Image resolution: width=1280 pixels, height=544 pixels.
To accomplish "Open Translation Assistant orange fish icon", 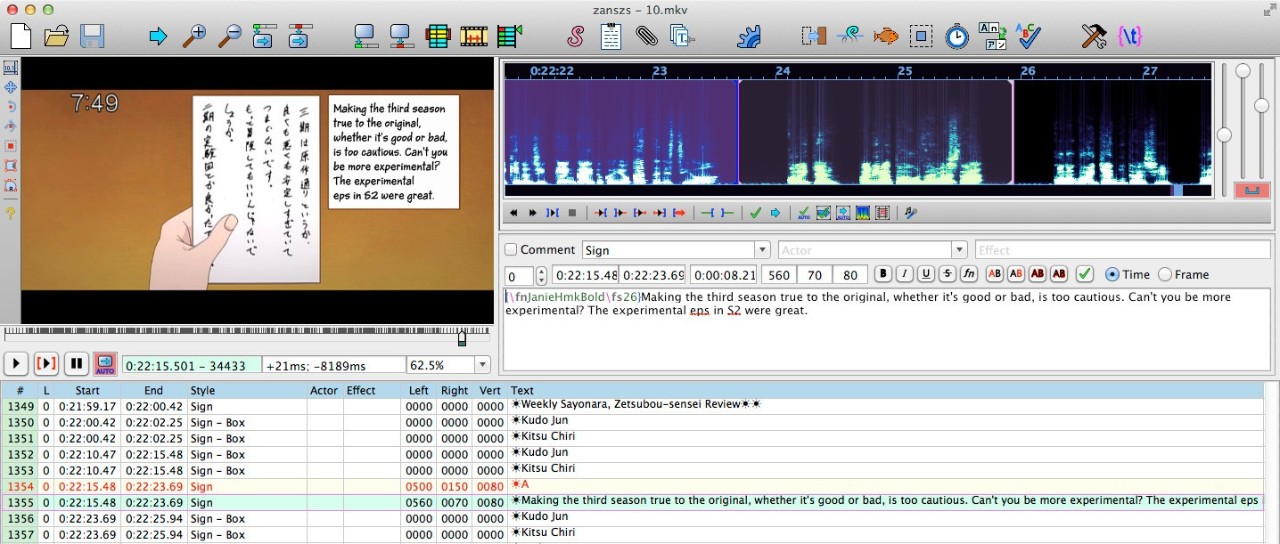I will pos(886,37).
